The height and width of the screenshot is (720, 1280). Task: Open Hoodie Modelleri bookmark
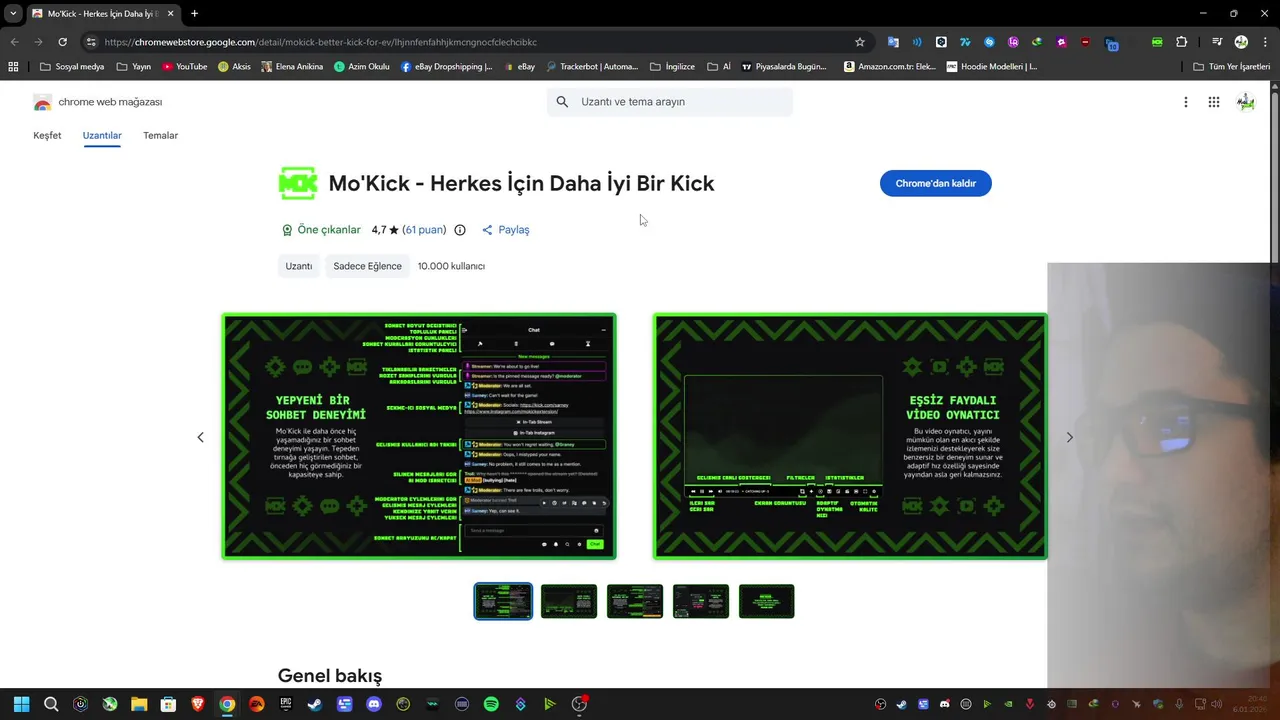(x=992, y=67)
